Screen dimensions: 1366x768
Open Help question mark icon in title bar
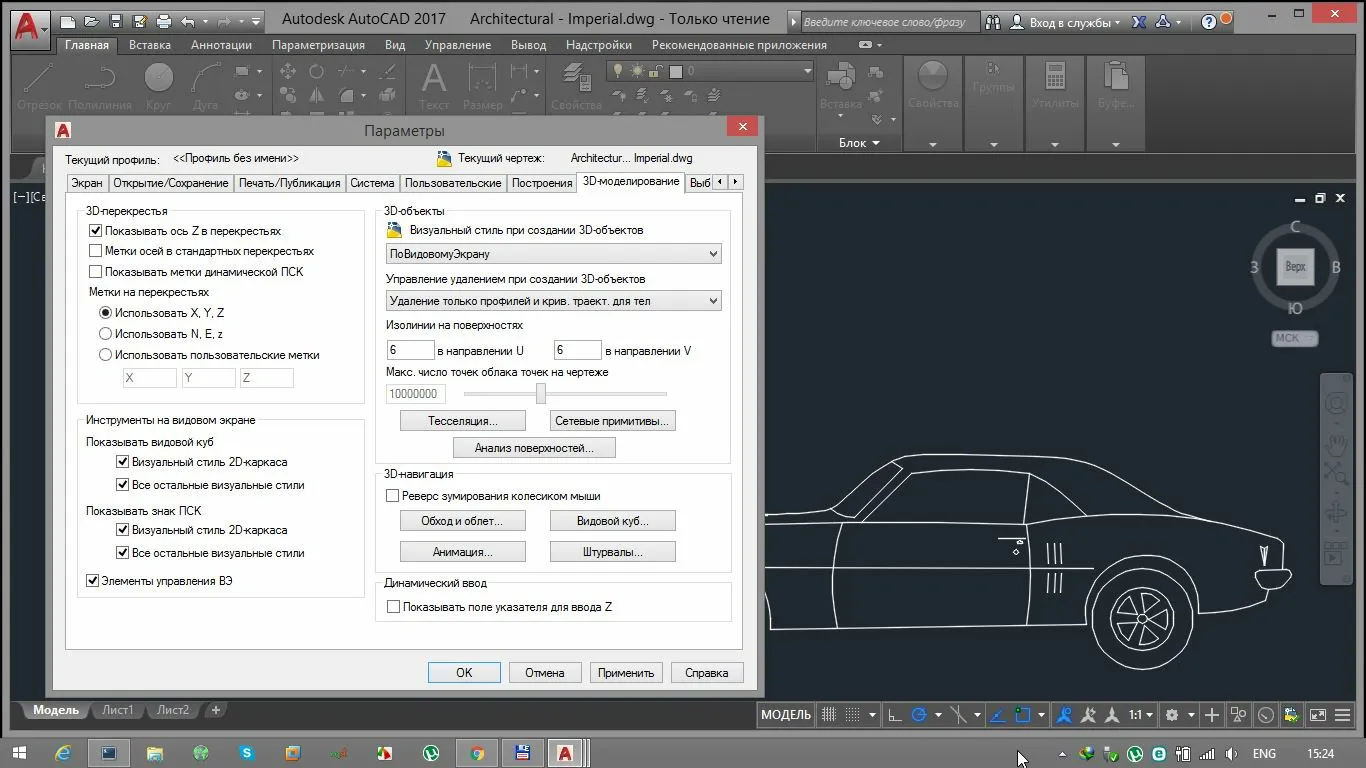(x=1209, y=21)
